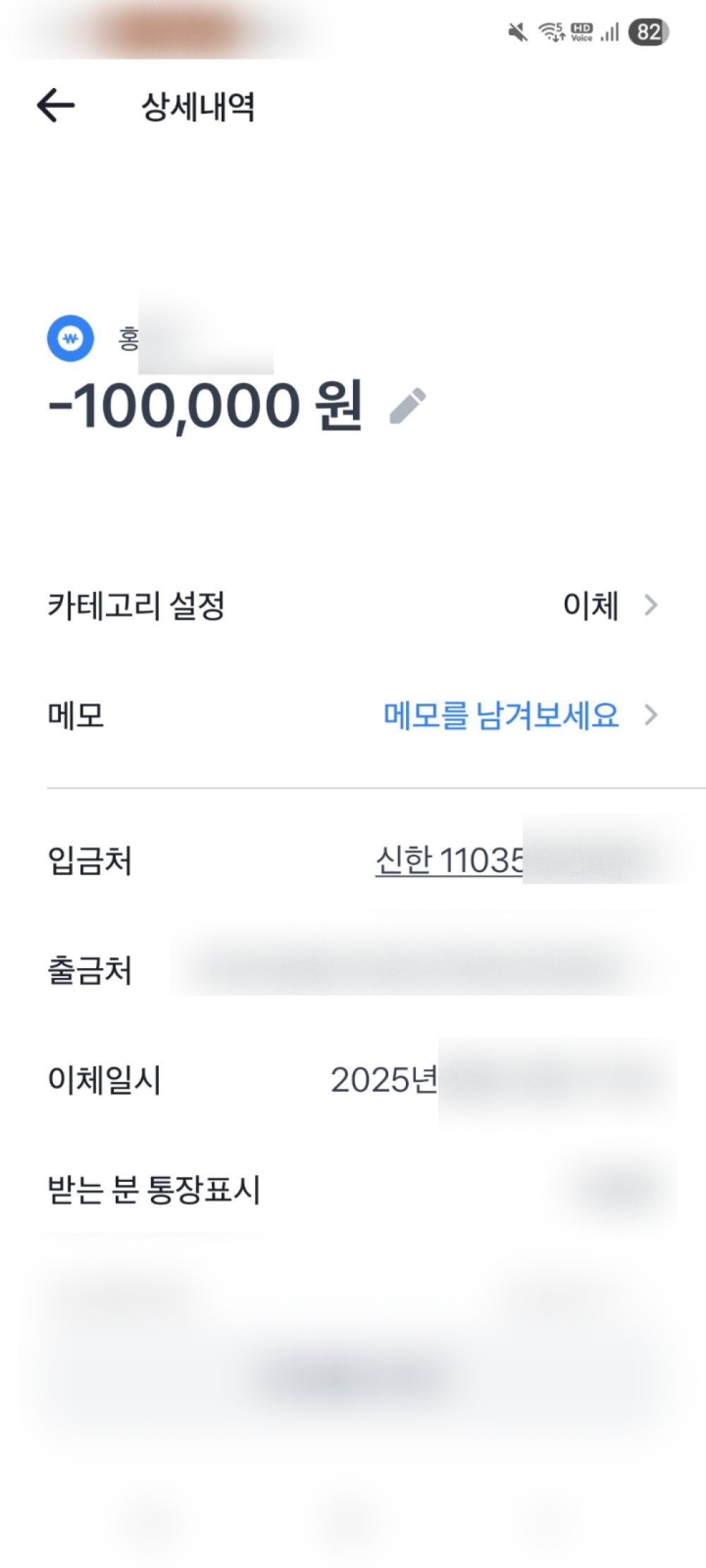Expand category chevron next to 이체
Viewport: 706px width, 1568px height.
coord(651,605)
